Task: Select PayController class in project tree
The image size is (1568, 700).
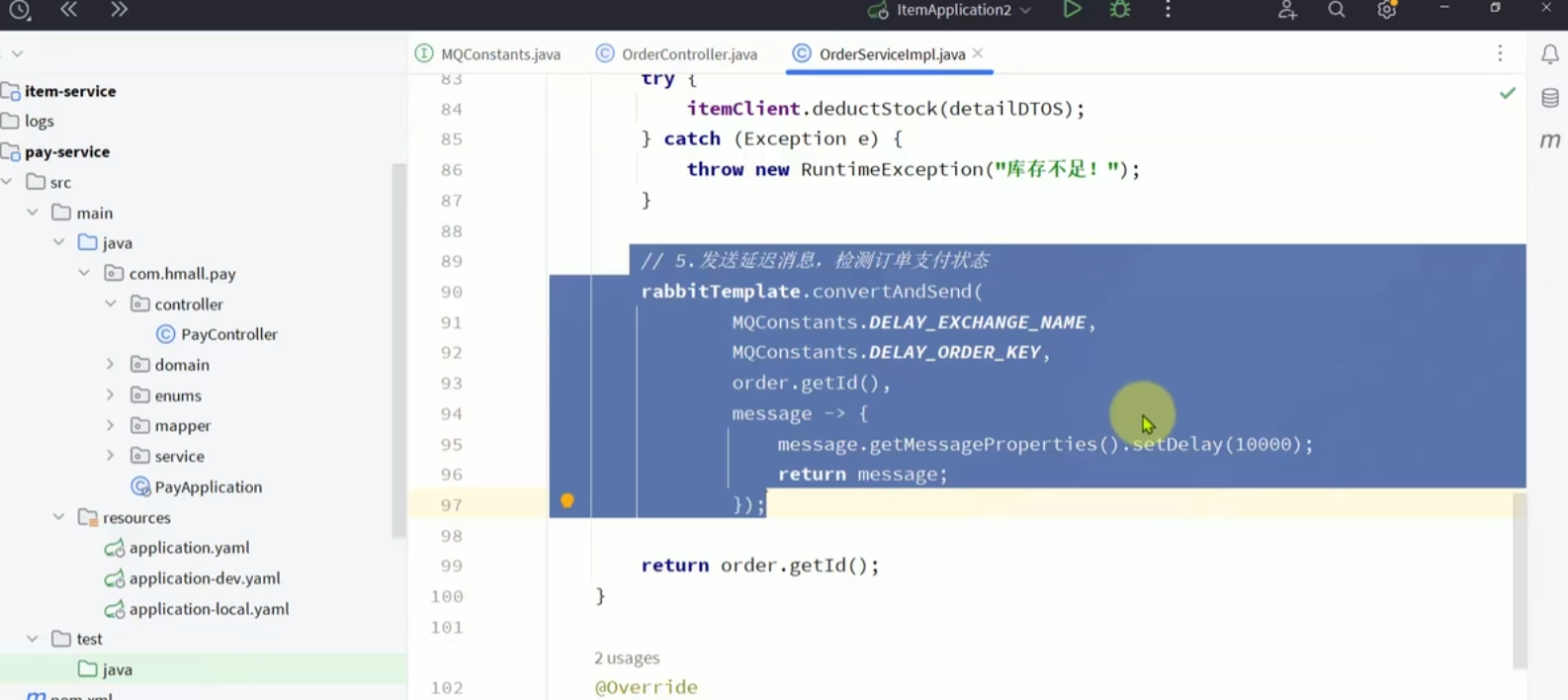Action: click(228, 334)
